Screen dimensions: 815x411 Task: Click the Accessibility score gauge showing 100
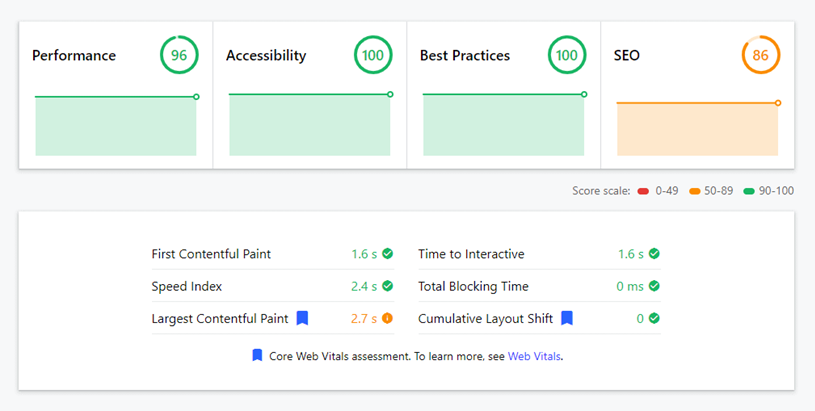373,55
